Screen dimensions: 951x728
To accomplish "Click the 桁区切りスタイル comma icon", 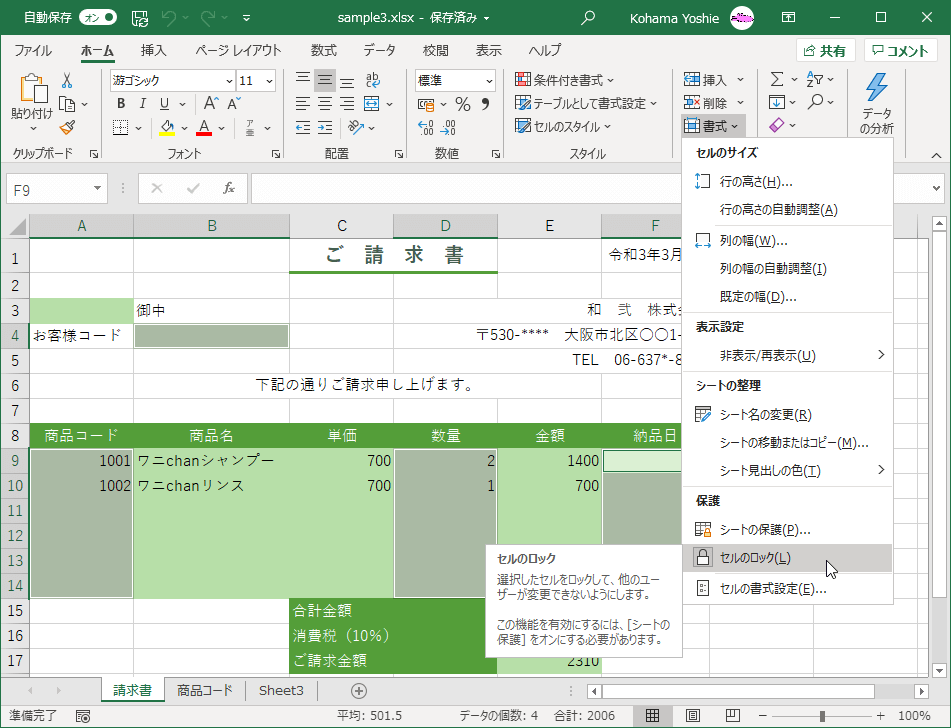I will [487, 102].
